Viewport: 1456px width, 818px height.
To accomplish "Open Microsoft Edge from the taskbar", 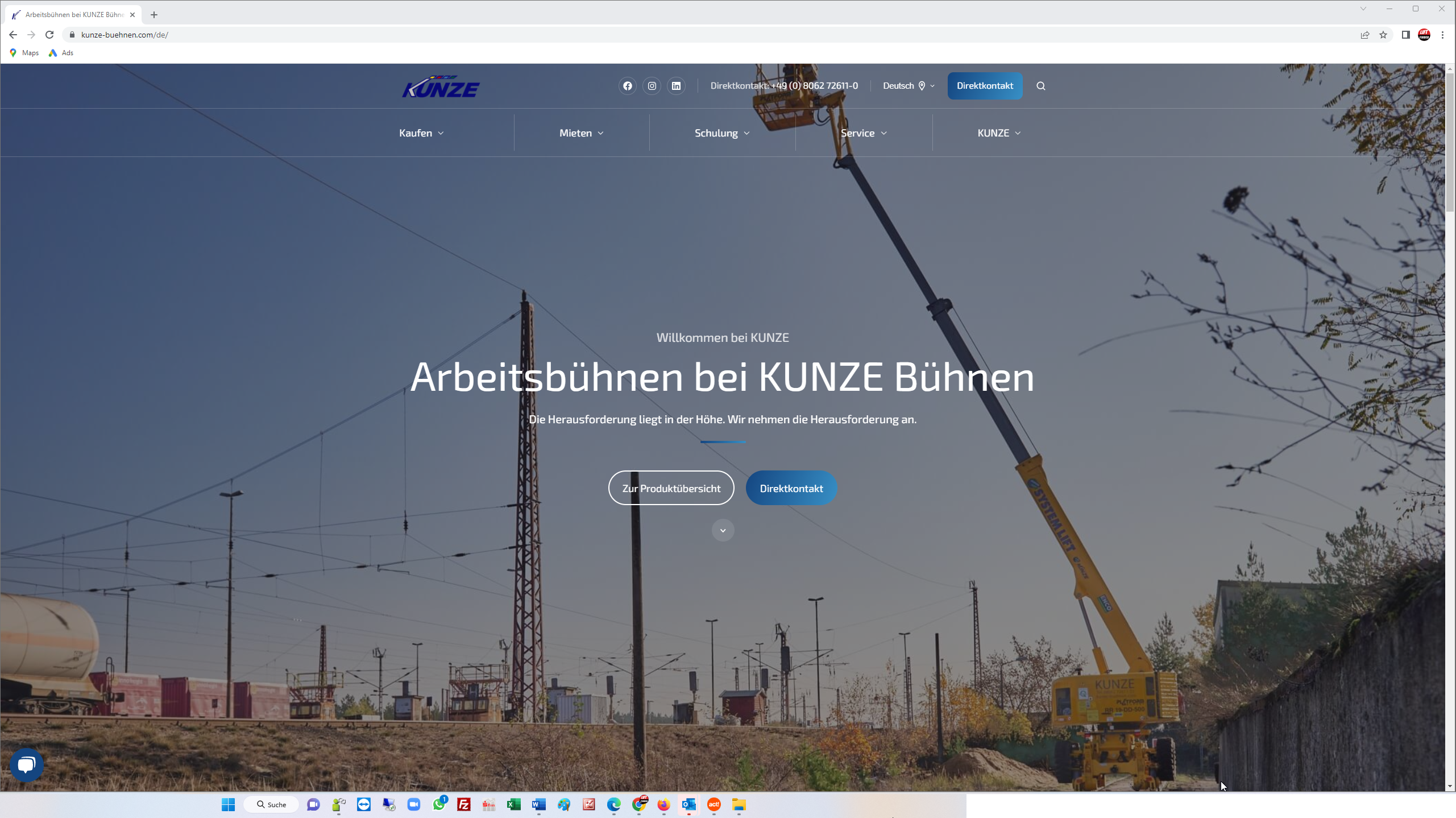I will click(x=613, y=804).
